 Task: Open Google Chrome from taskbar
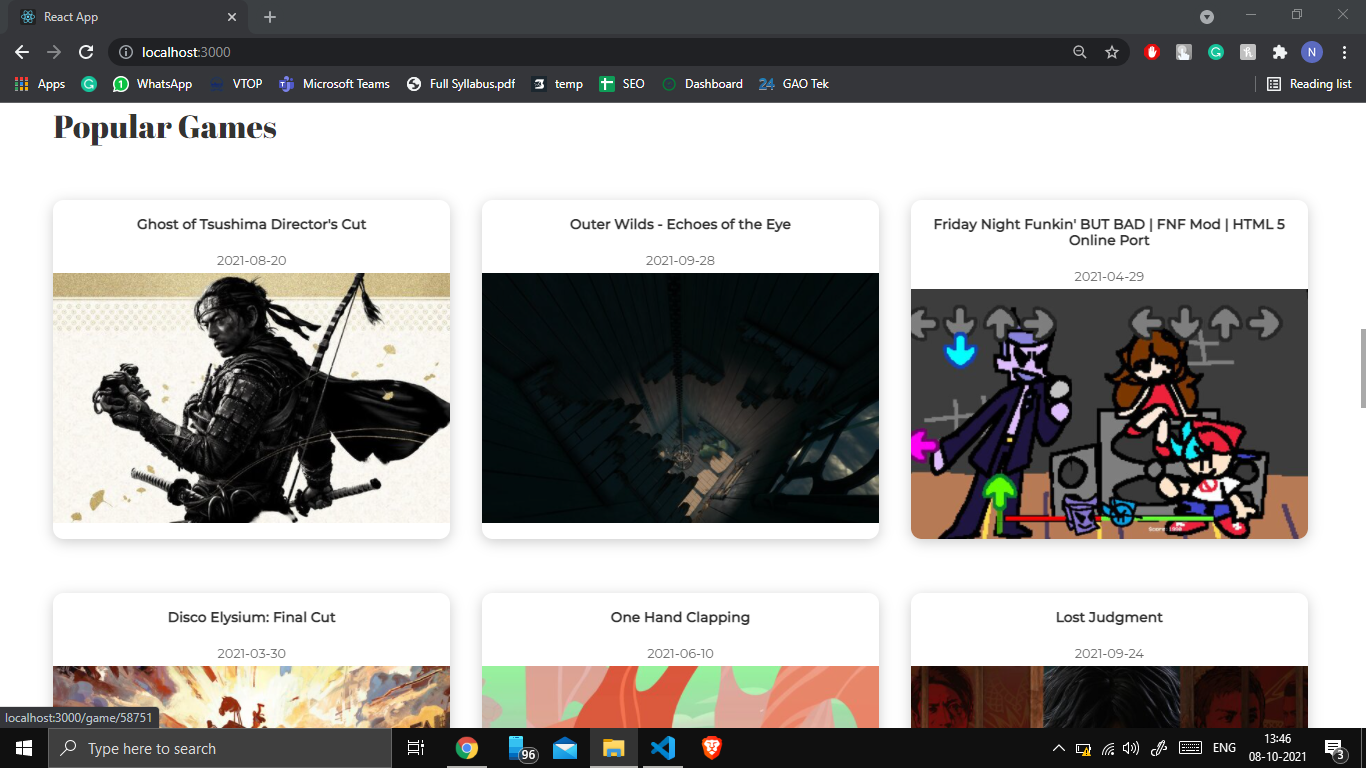[x=466, y=748]
